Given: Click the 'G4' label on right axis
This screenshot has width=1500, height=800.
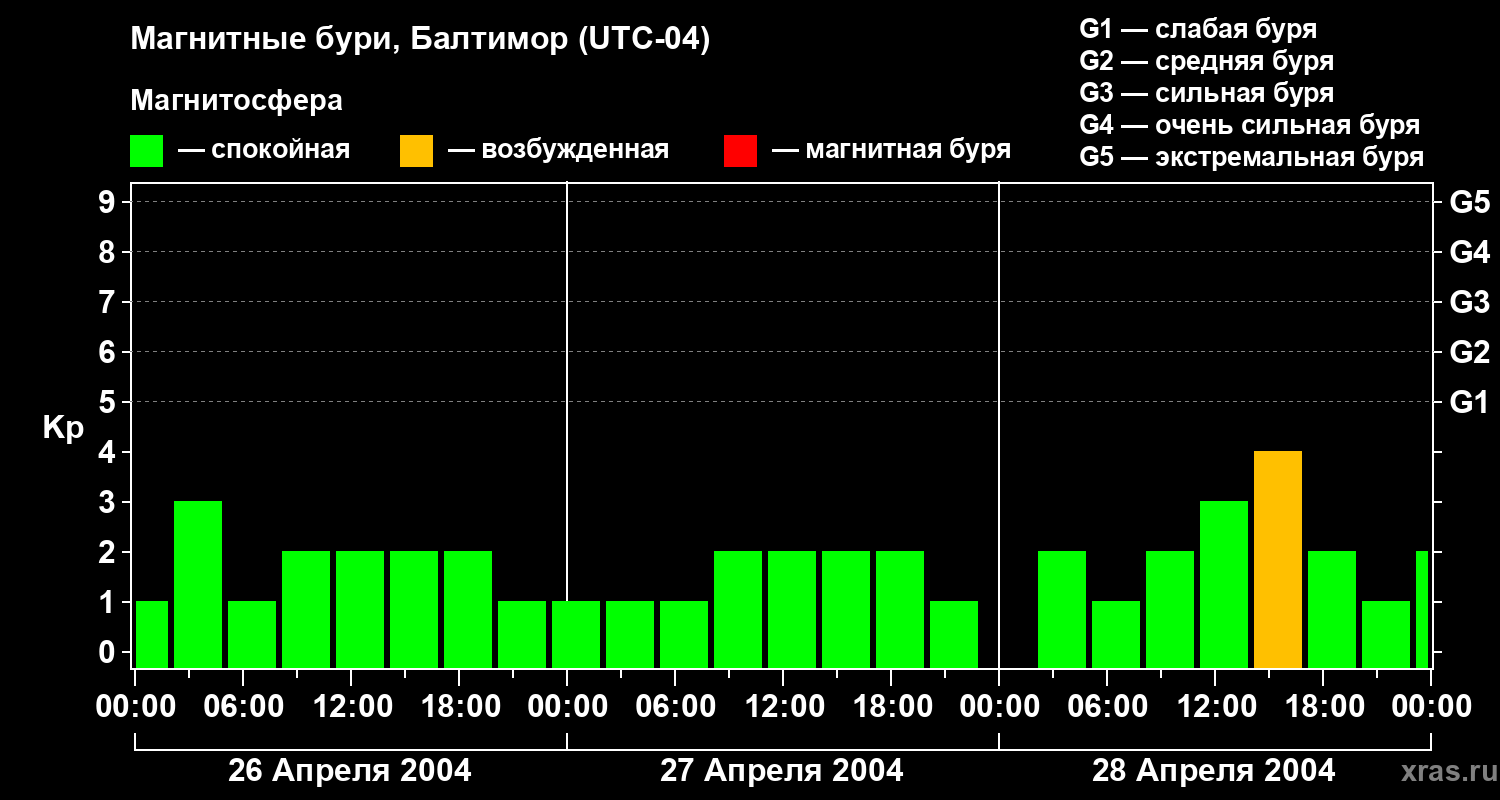Looking at the screenshot, I should click(x=1470, y=252).
